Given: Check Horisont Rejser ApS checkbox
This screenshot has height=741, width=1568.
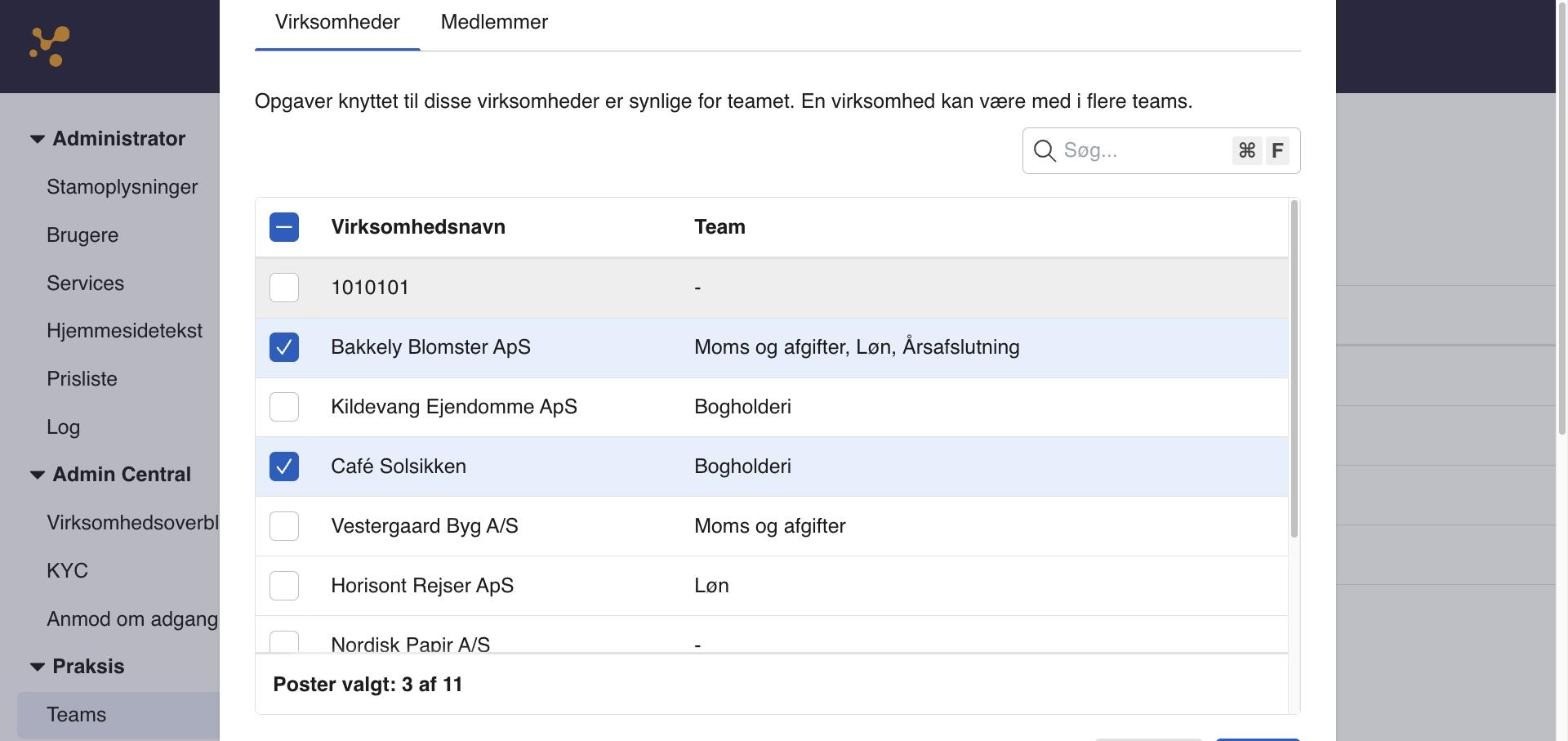Looking at the screenshot, I should (284, 586).
